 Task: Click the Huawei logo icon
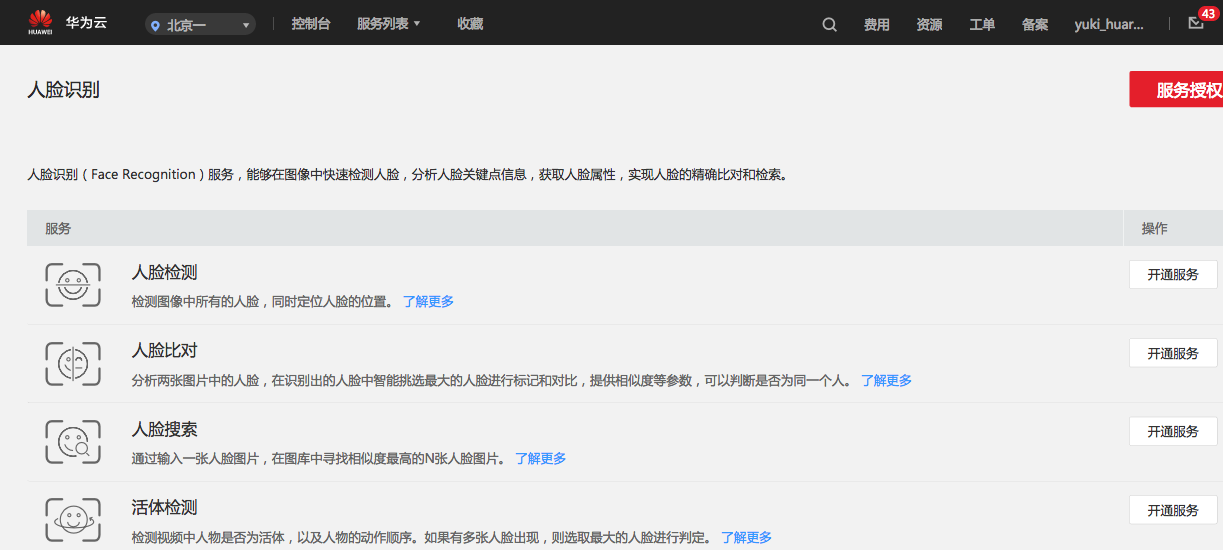(x=40, y=23)
